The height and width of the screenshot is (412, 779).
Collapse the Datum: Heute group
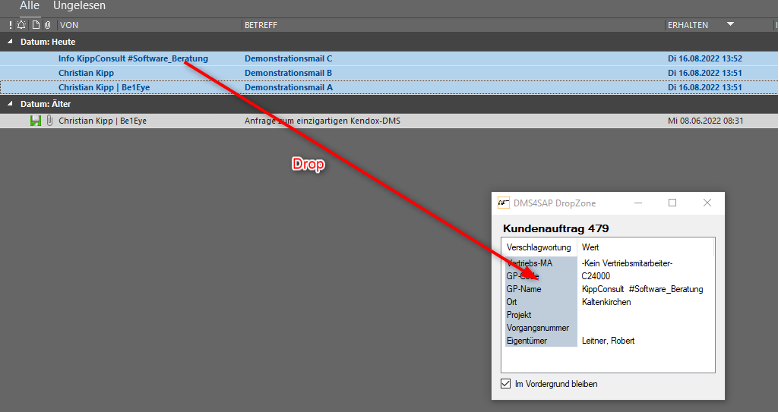click(x=10, y=41)
